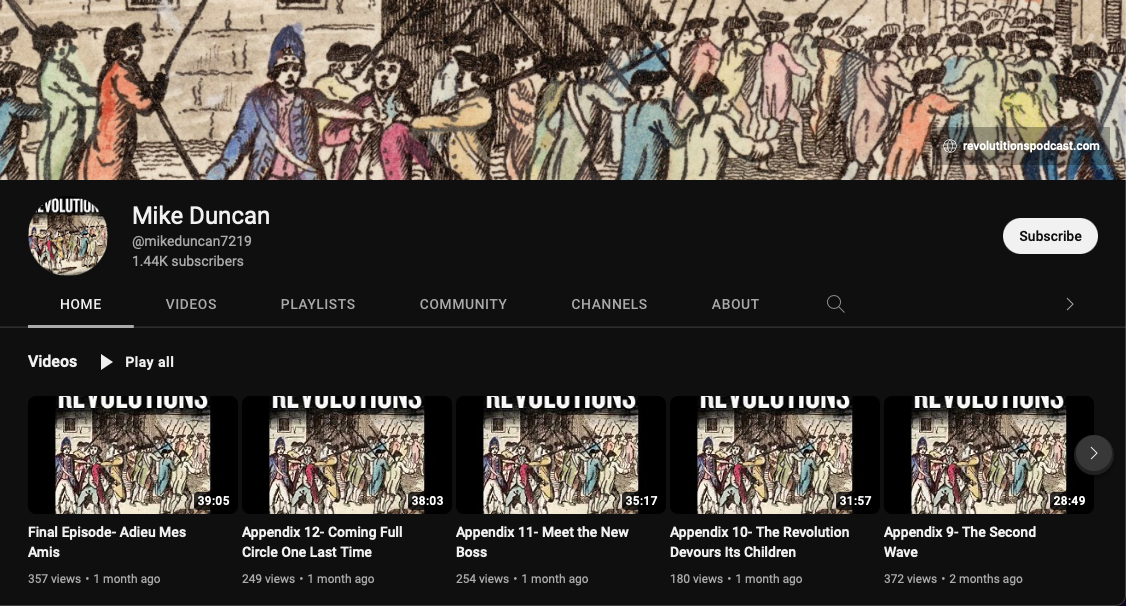Viewport: 1126px width, 606px height.
Task: Open title Appendix 9- The Second Wave
Action: pyautogui.click(x=959, y=542)
